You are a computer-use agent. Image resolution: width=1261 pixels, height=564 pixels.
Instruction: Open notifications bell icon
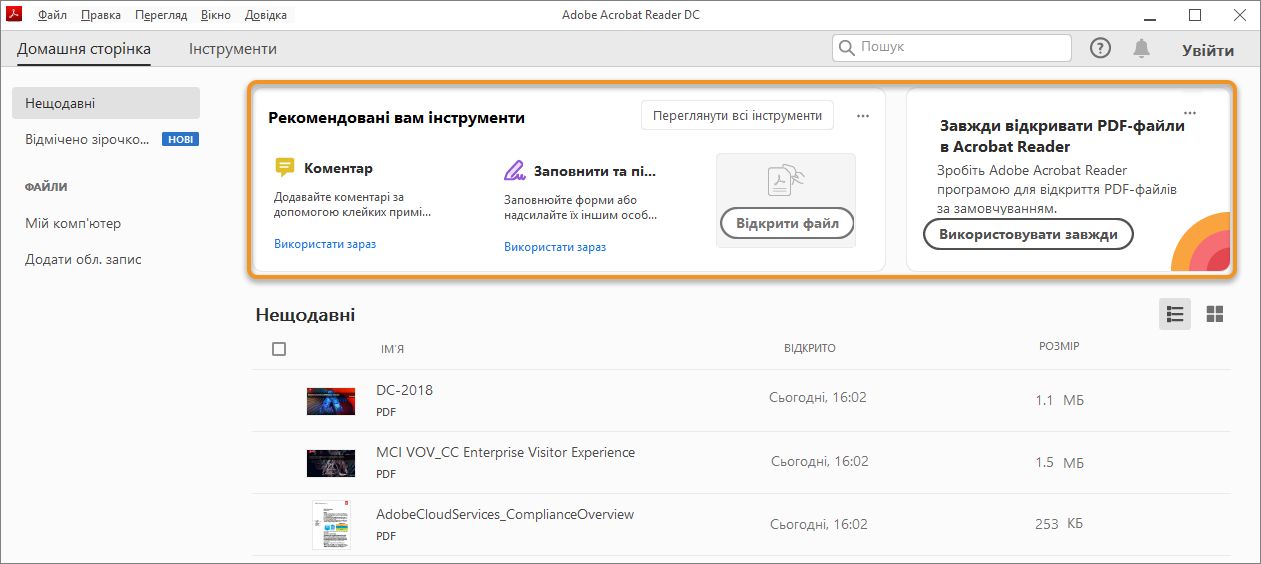1141,48
